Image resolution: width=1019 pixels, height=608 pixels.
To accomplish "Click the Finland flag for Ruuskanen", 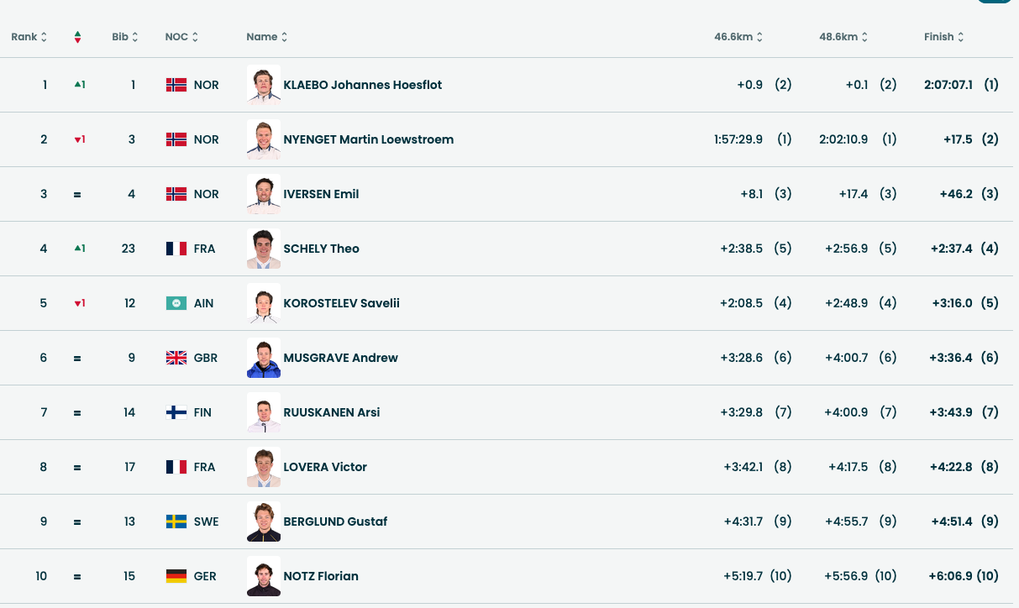I will [176, 412].
